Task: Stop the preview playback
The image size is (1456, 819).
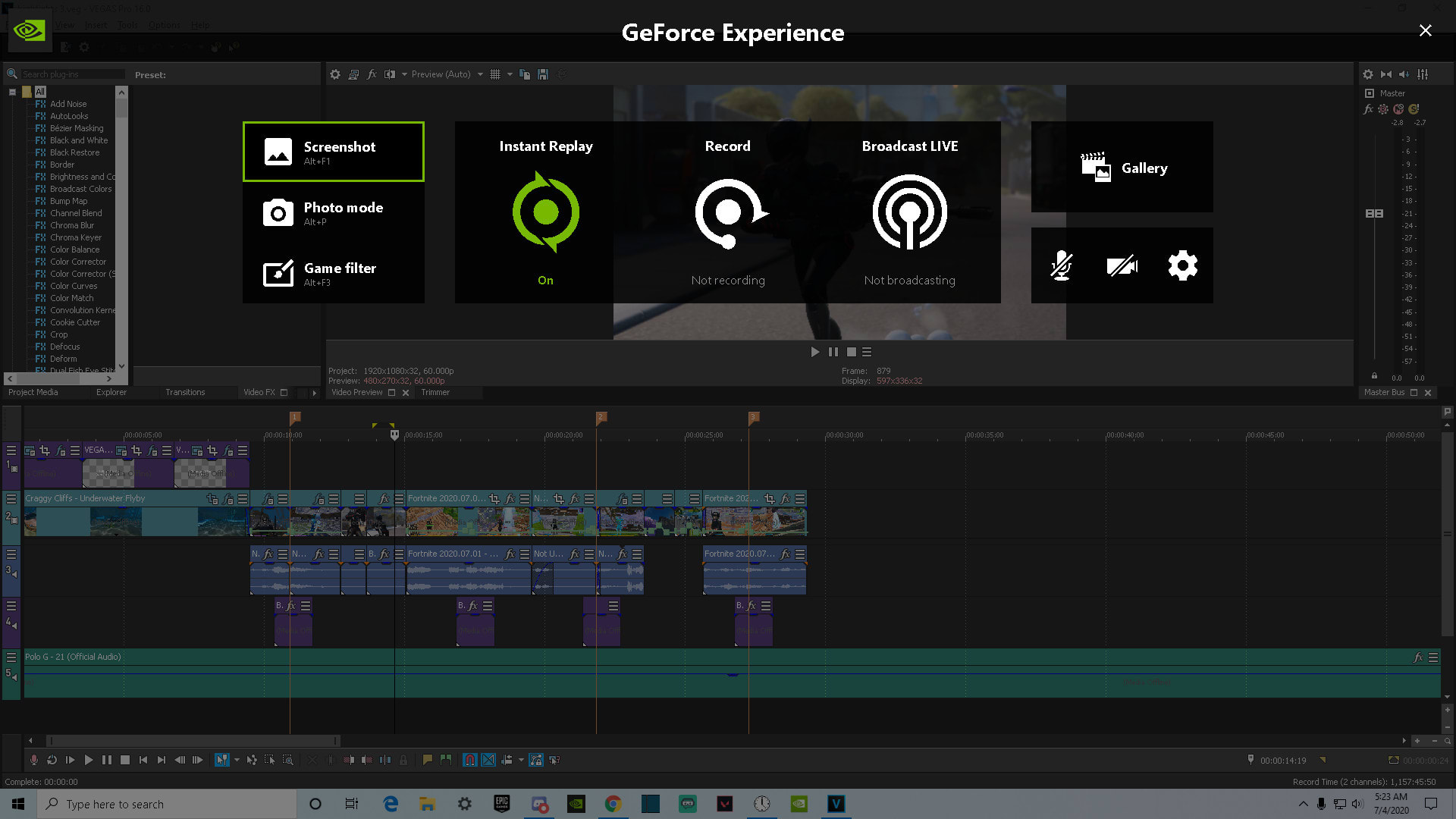Action: (x=852, y=352)
